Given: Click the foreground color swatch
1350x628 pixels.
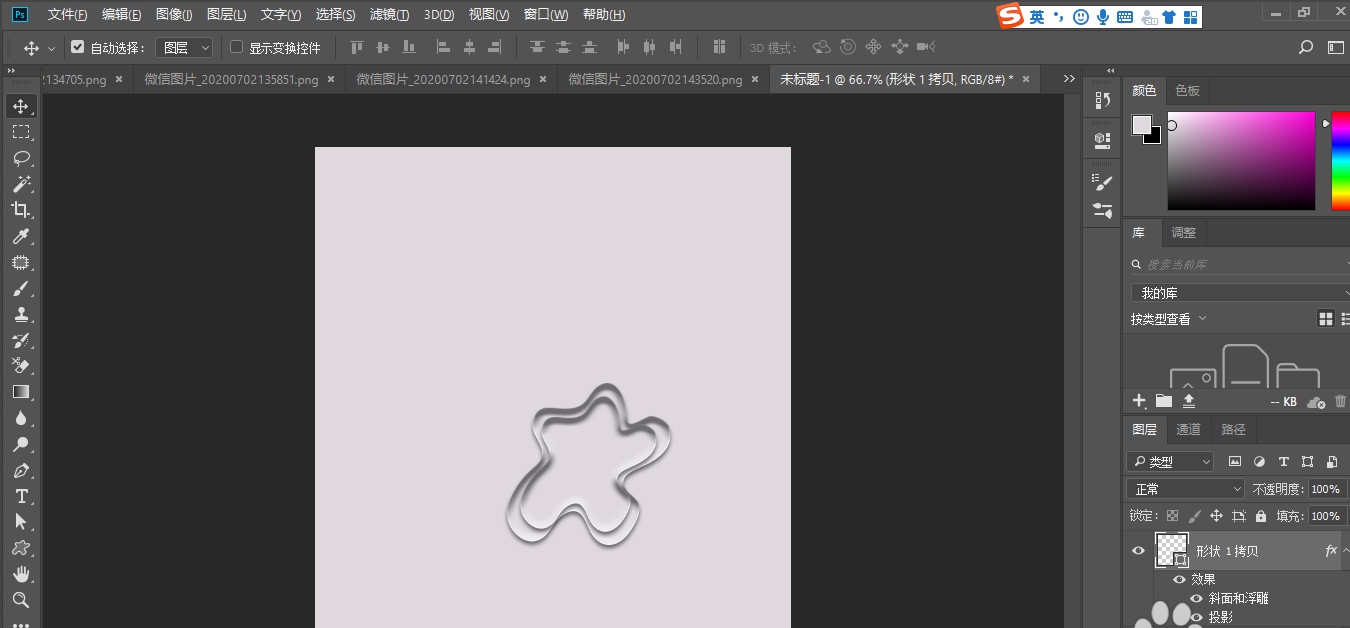Looking at the screenshot, I should point(1141,124).
